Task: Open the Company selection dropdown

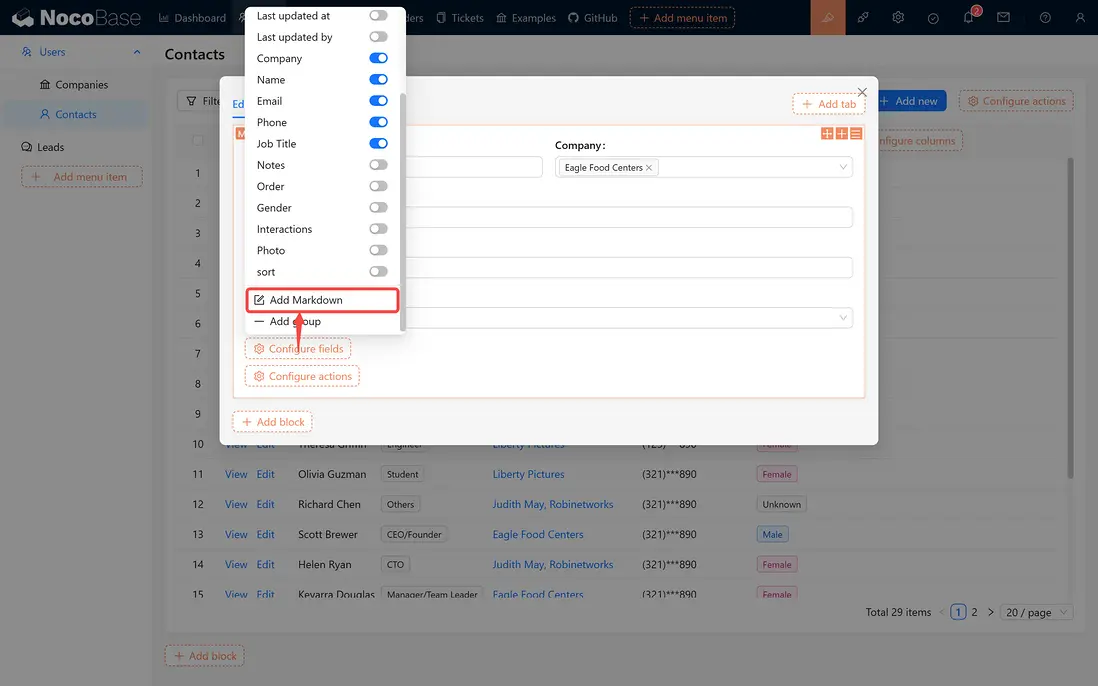Action: point(750,166)
